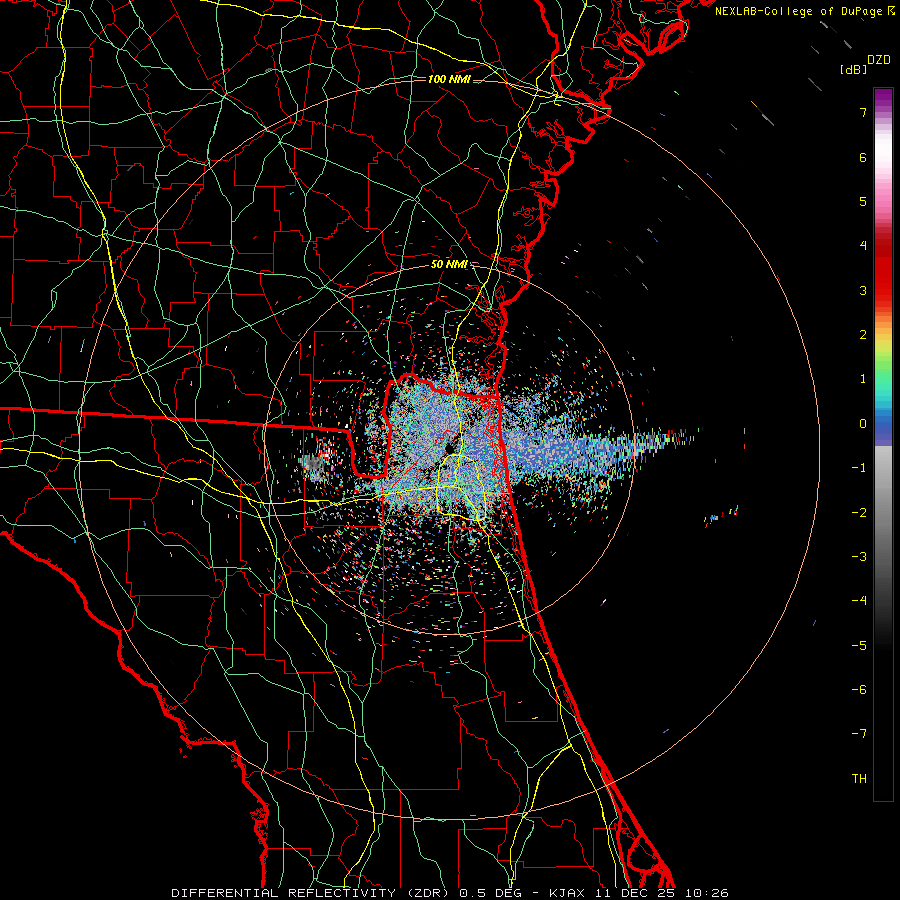
Task: Click the 6 dB value on color scale
Action: pyautogui.click(x=863, y=157)
